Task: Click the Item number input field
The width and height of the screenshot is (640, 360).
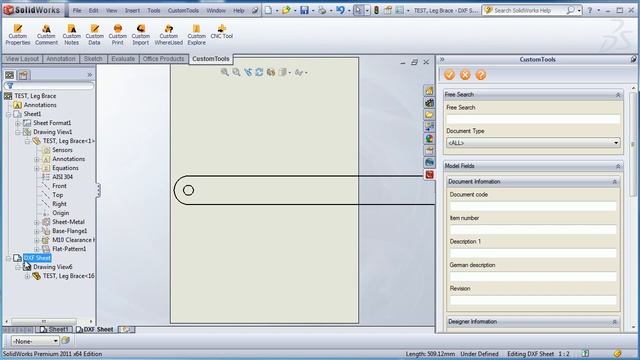Action: [533, 230]
